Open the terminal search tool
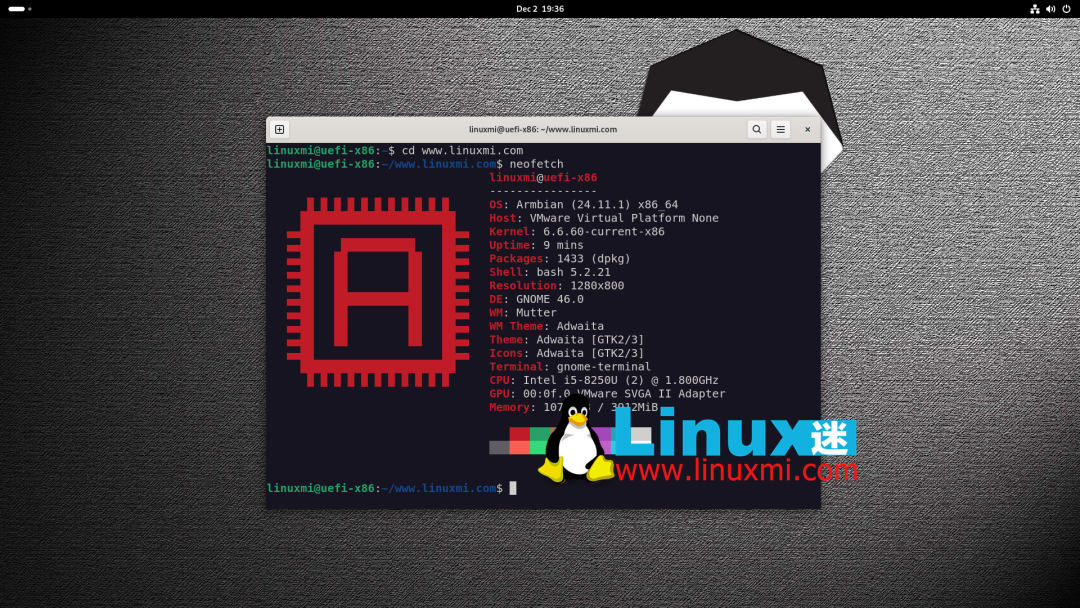 756,129
